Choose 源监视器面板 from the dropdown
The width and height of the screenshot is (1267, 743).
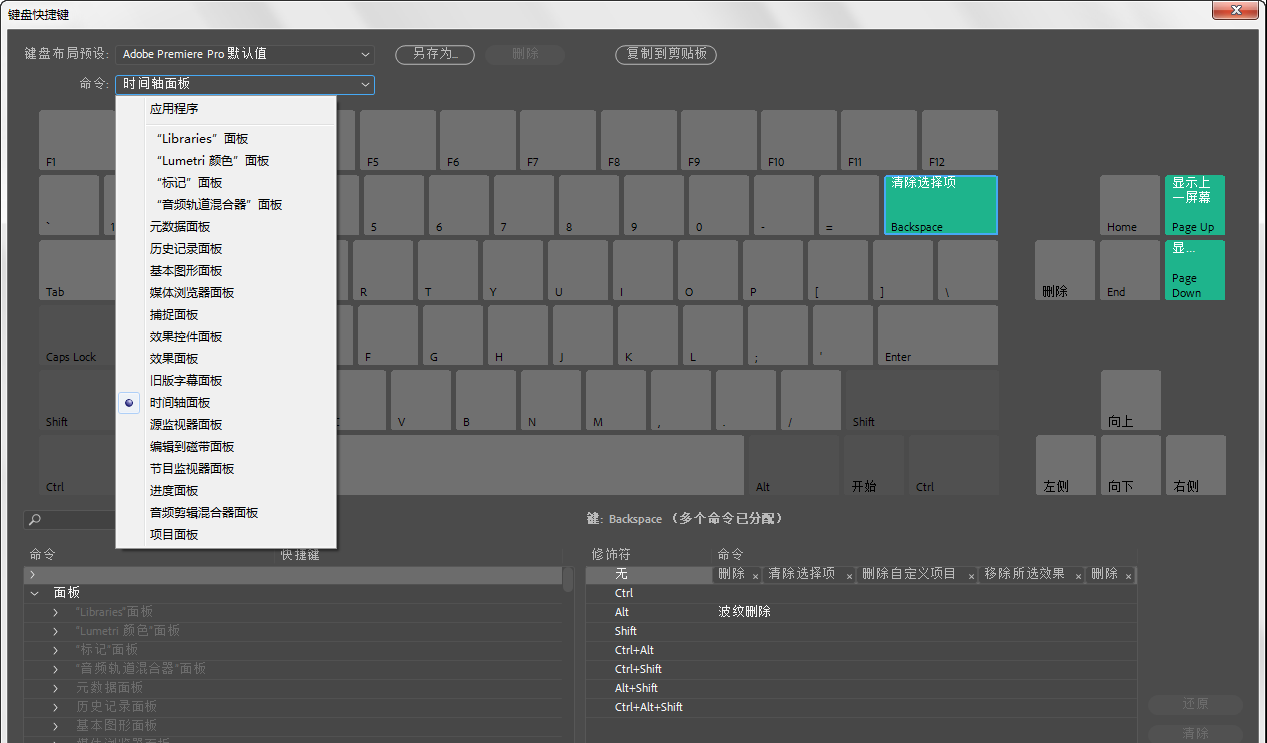point(226,424)
